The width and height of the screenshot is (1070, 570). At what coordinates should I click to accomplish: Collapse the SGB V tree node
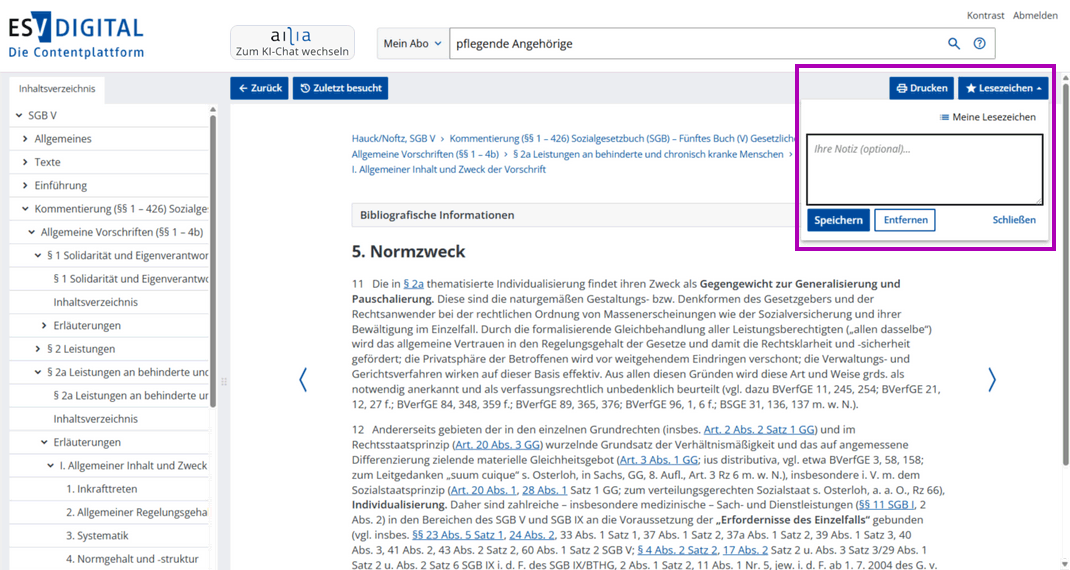19,115
